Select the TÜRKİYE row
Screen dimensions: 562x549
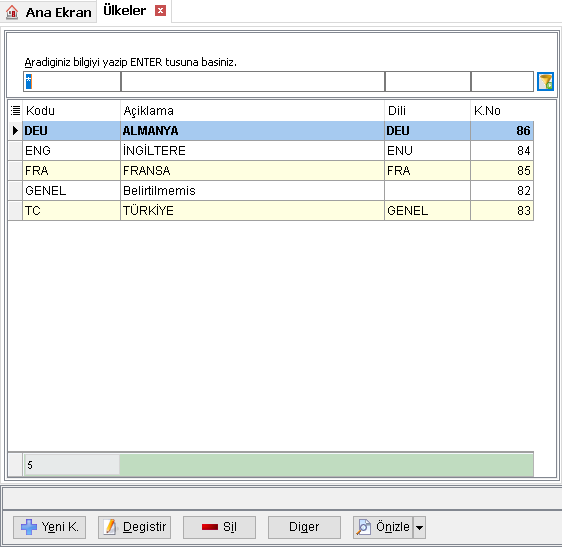[271, 211]
